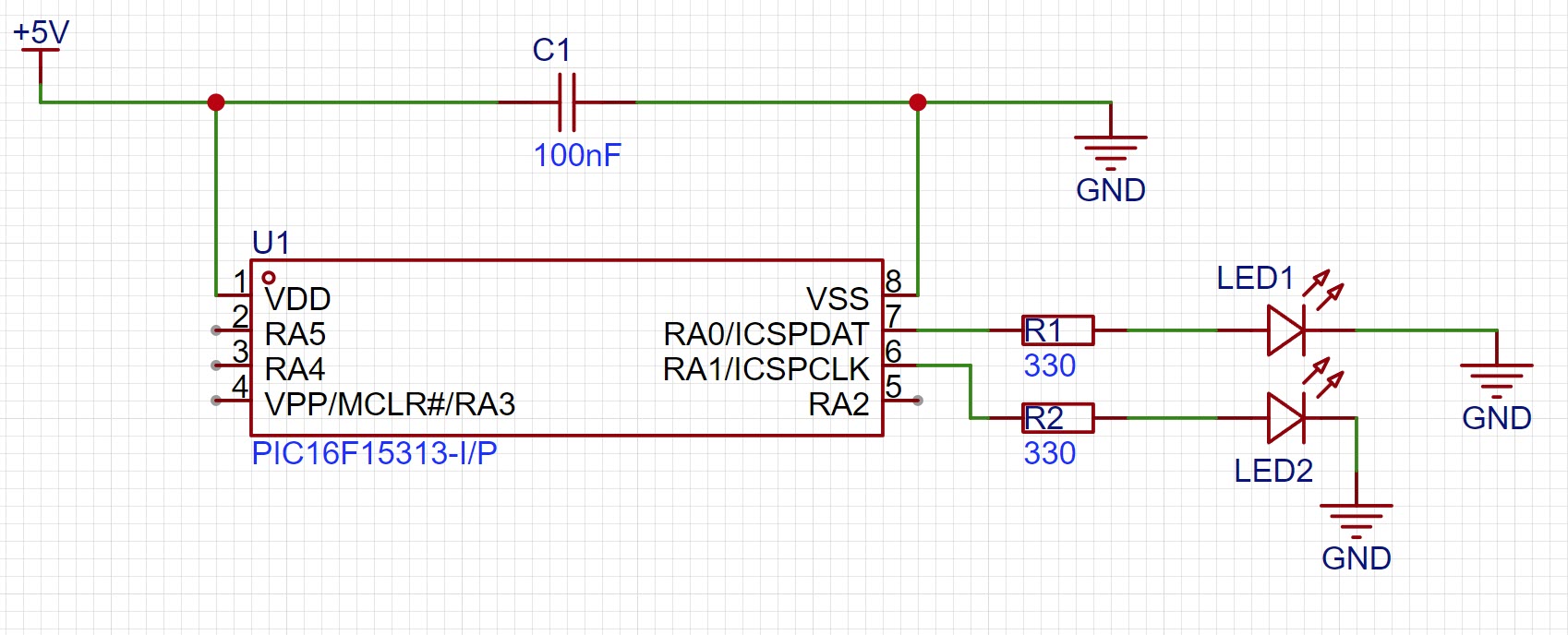1568x635 pixels.
Task: Click the pin 1 indicator circle on U1
Action: (269, 277)
